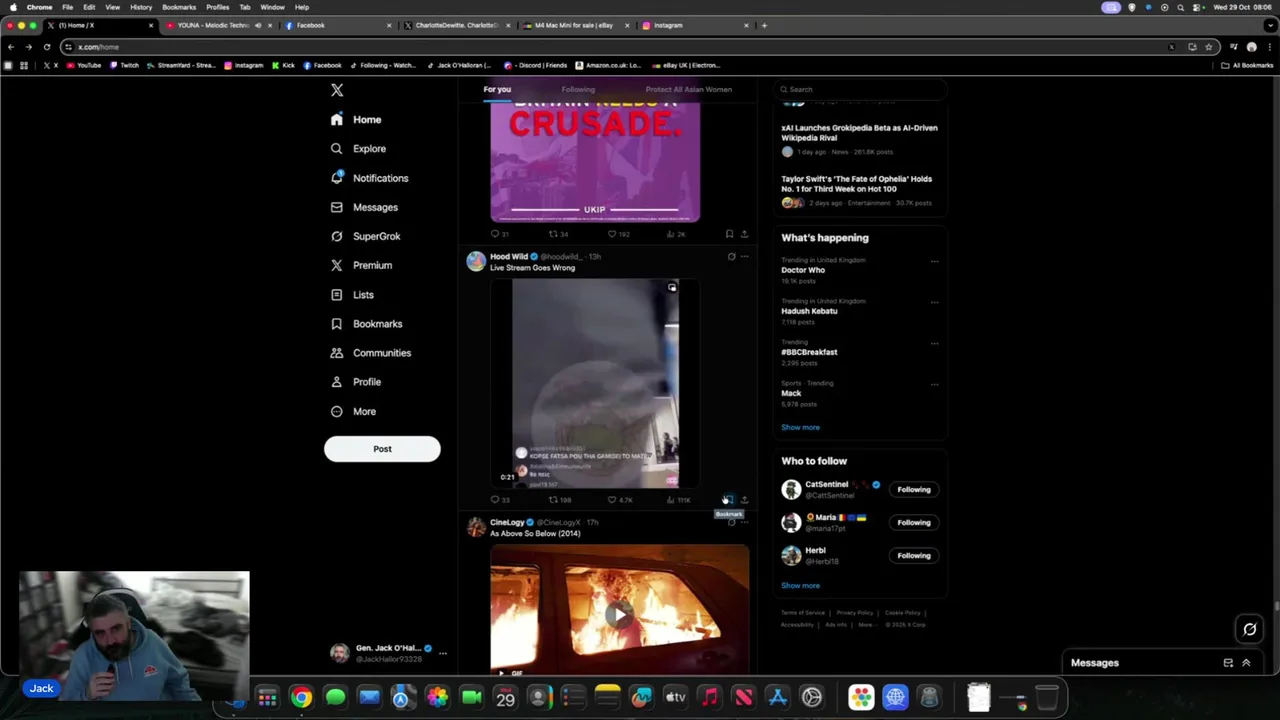
Task: Open the X logo home icon
Action: point(337,90)
